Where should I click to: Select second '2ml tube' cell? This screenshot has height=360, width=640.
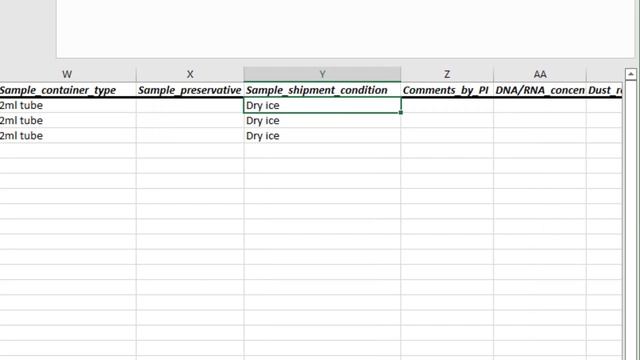[68, 120]
